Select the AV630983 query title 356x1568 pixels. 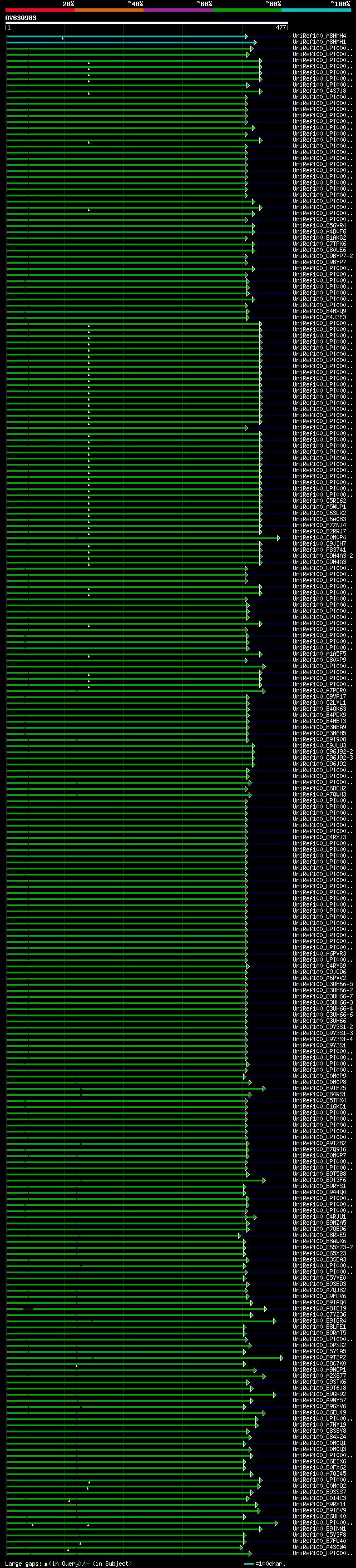tap(21, 18)
